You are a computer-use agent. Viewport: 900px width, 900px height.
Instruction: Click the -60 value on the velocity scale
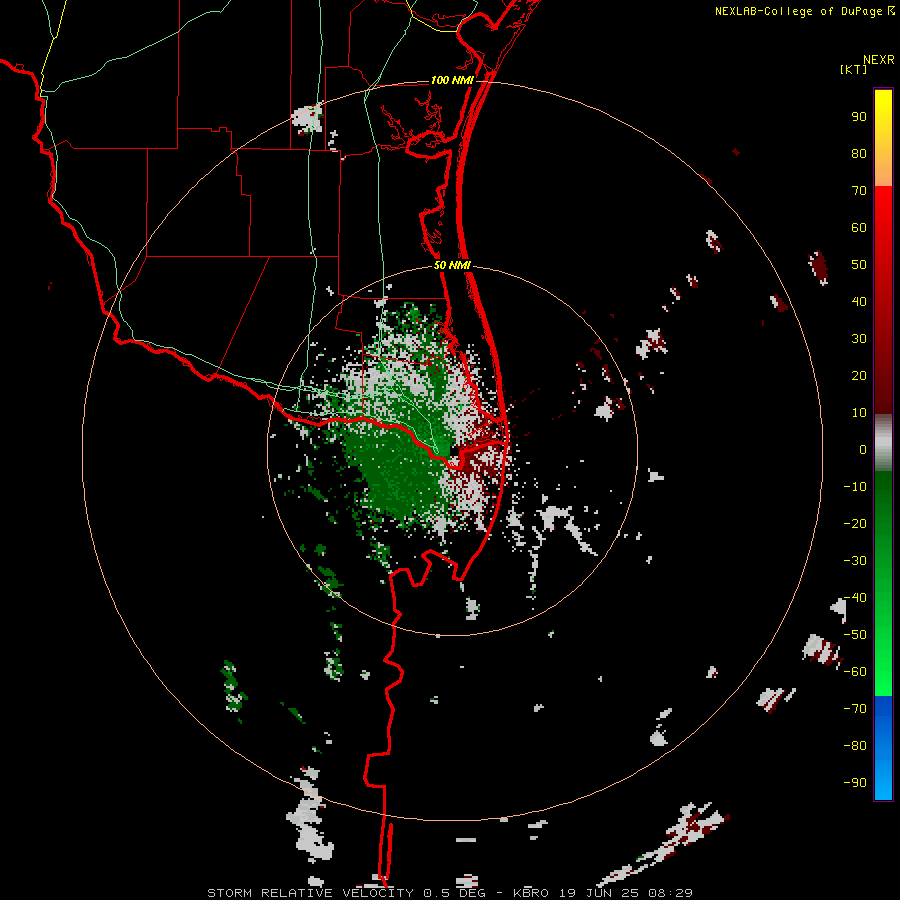click(x=855, y=672)
